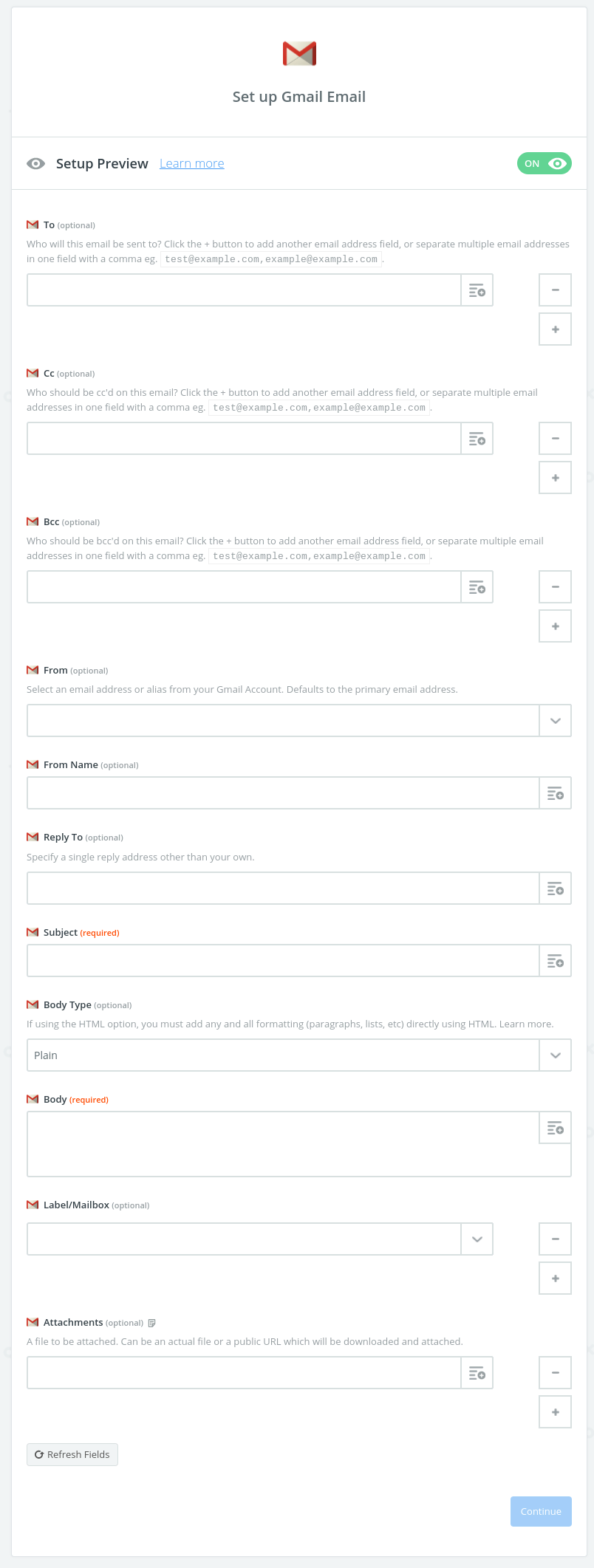Toggle Setup Preview ON switch
The image size is (594, 1568).
click(x=544, y=163)
